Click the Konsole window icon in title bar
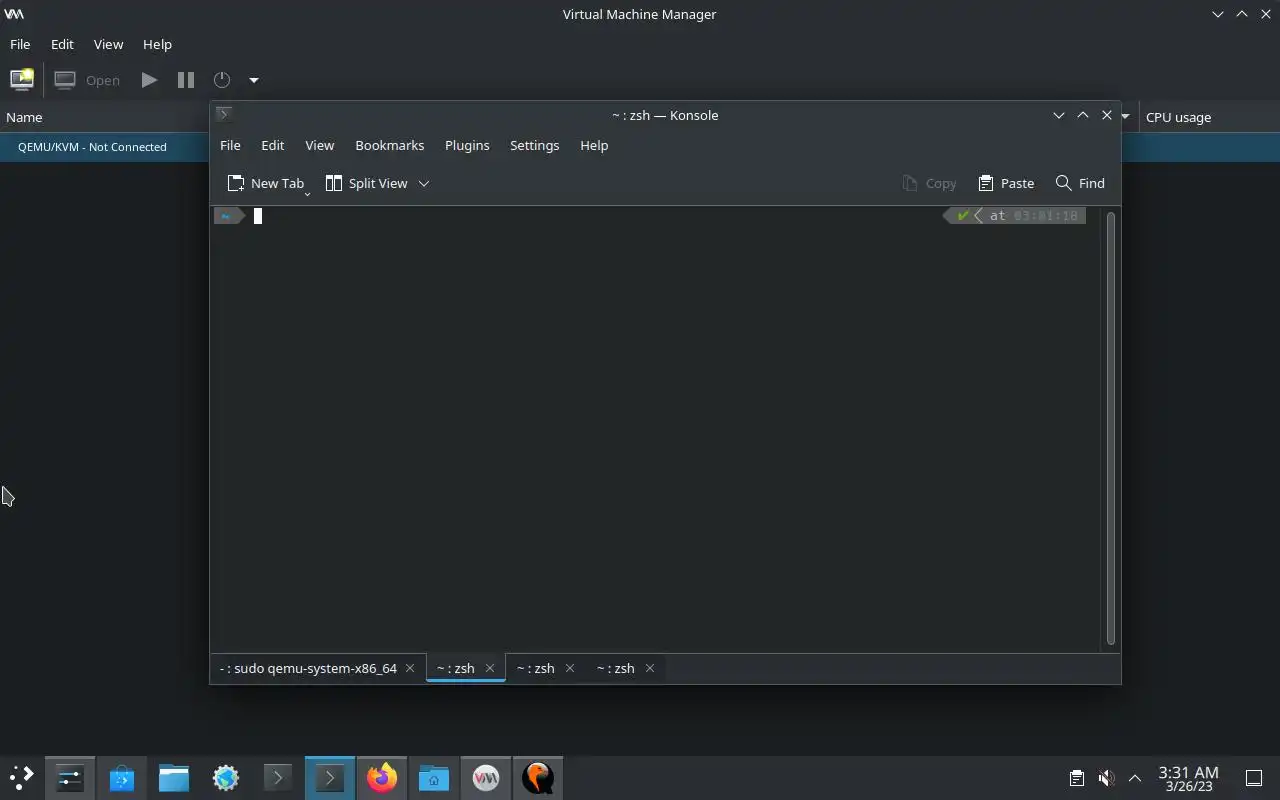Image resolution: width=1280 pixels, height=800 pixels. coord(224,114)
